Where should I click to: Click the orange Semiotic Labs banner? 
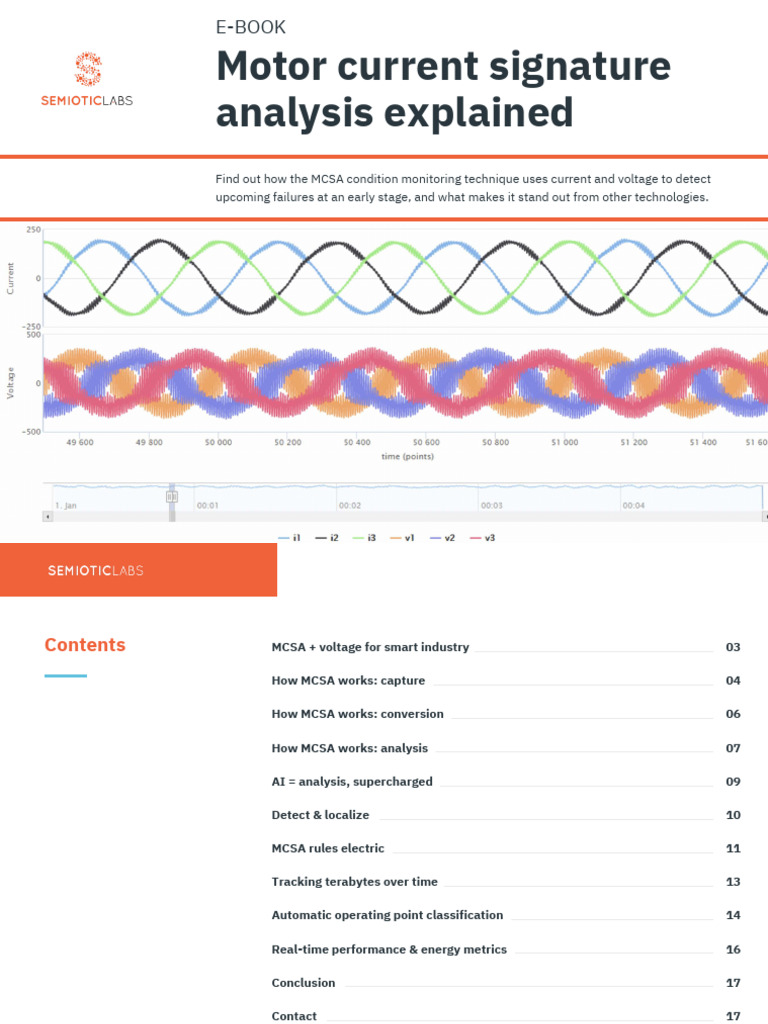(138, 569)
